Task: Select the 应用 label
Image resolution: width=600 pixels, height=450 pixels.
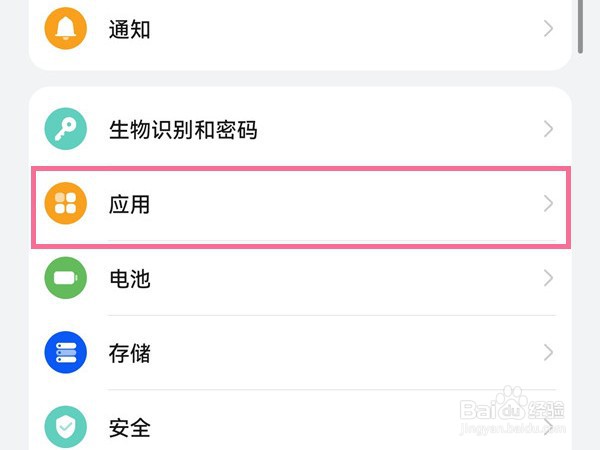Action: point(129,205)
